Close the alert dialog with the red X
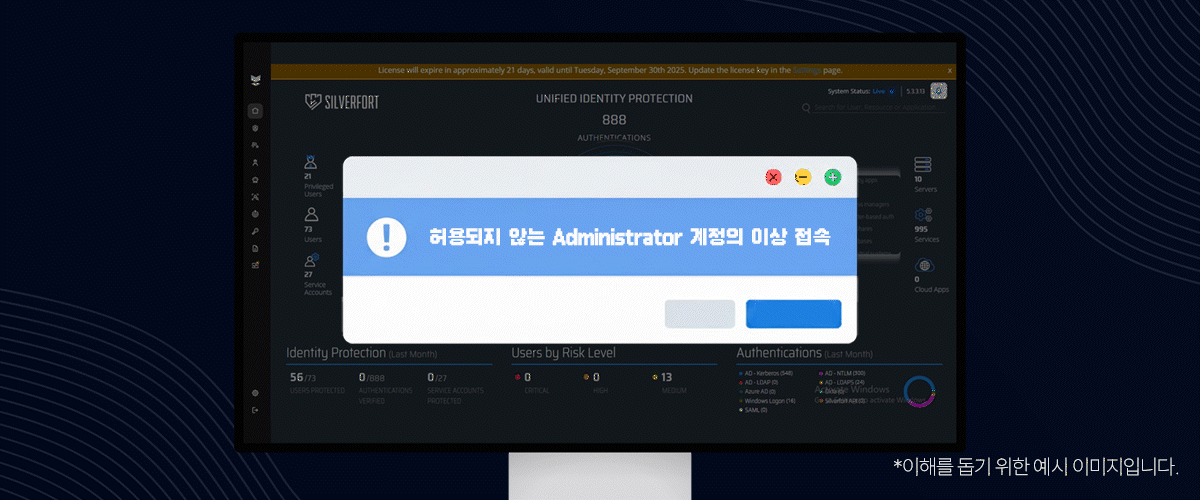Viewport: 1200px width, 500px height. [773, 177]
